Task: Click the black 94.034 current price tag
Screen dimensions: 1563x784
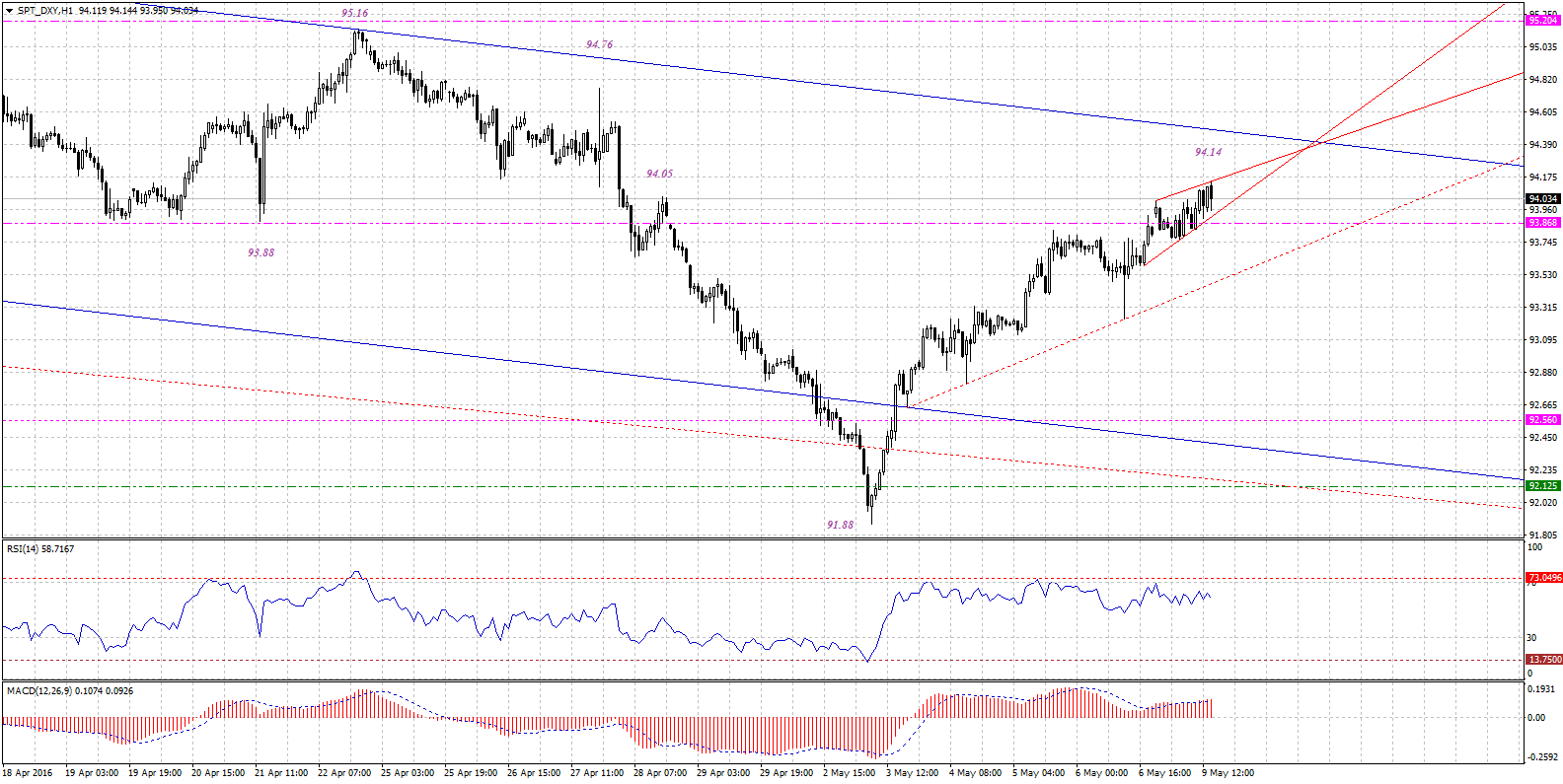Action: pyautogui.click(x=1542, y=199)
